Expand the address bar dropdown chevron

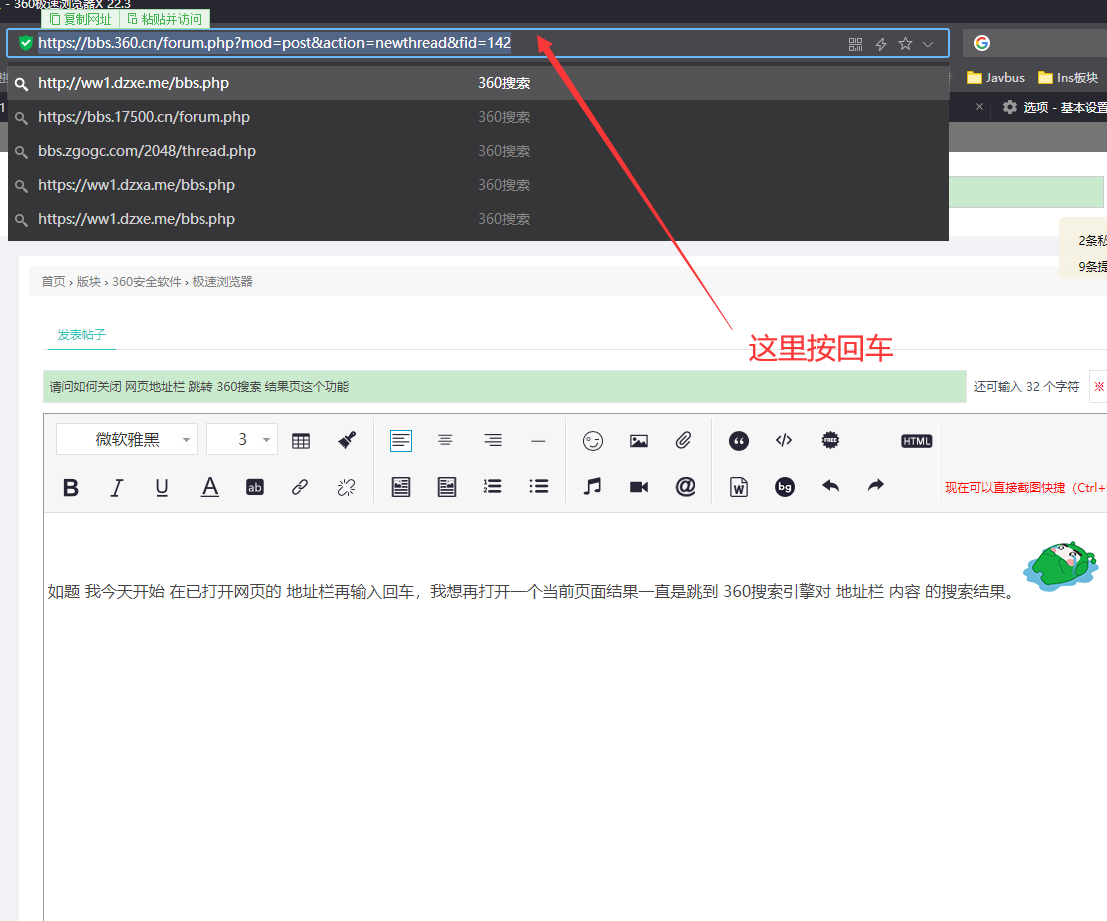pyautogui.click(x=928, y=44)
